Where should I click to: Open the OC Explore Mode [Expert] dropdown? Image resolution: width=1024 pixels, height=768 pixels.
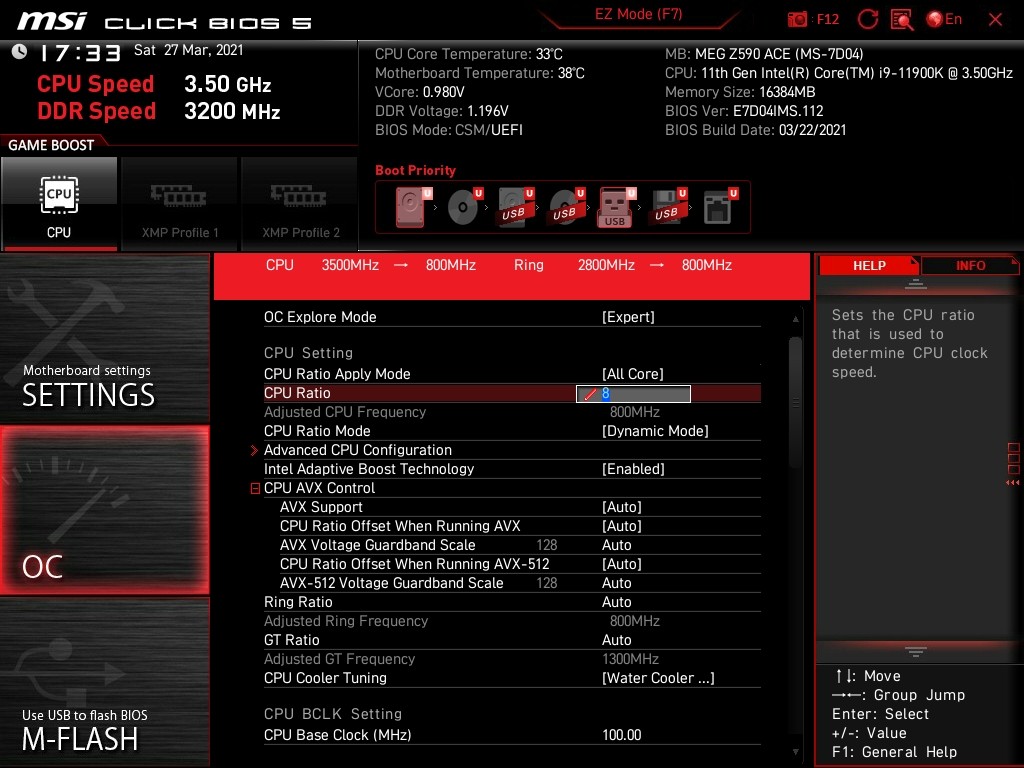[628, 317]
